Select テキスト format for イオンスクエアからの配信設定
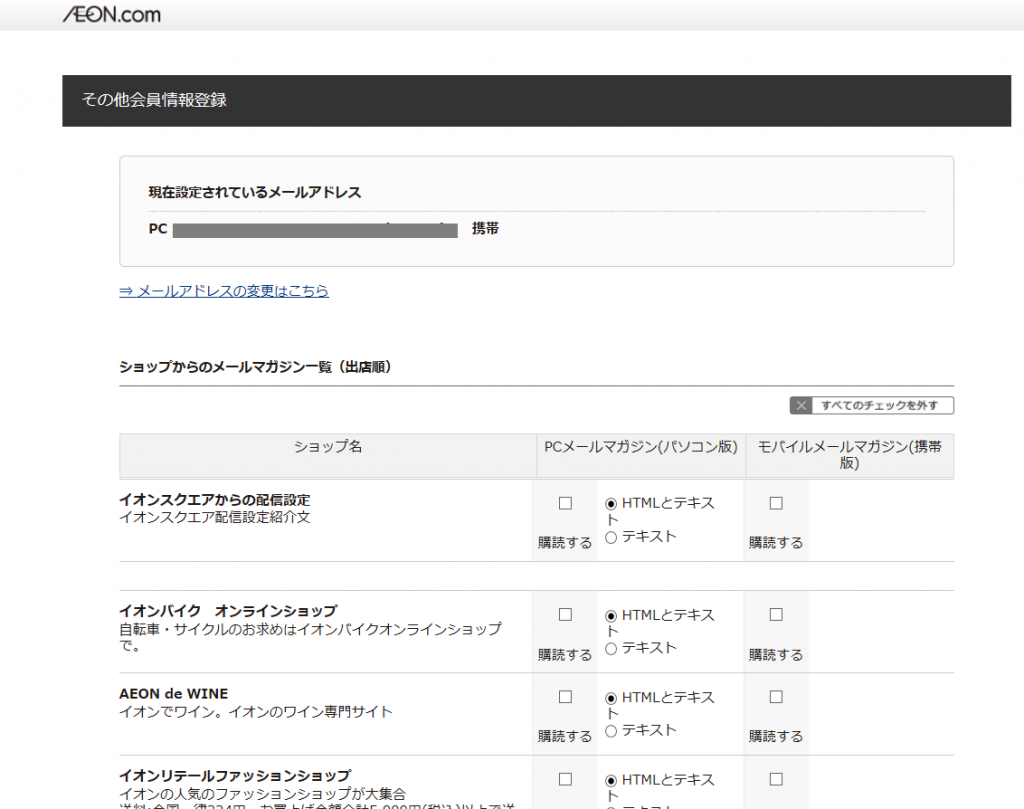 611,538
